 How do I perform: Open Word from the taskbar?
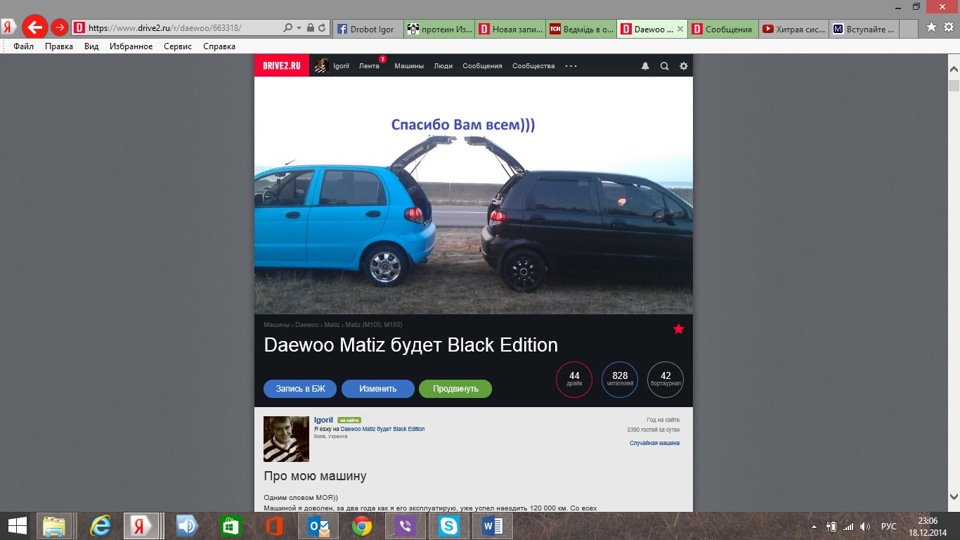point(492,526)
